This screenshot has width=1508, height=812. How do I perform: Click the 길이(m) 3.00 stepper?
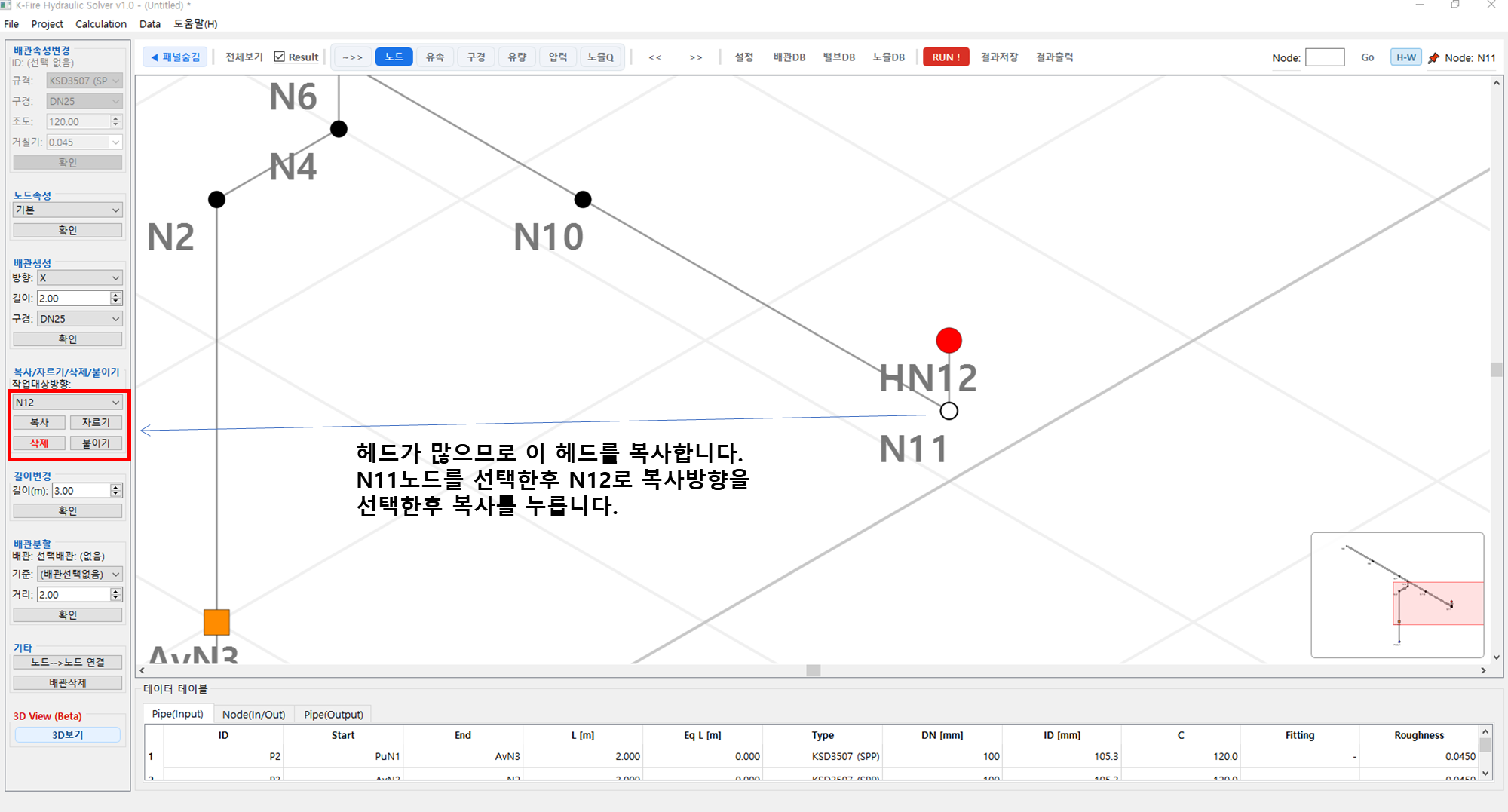115,491
